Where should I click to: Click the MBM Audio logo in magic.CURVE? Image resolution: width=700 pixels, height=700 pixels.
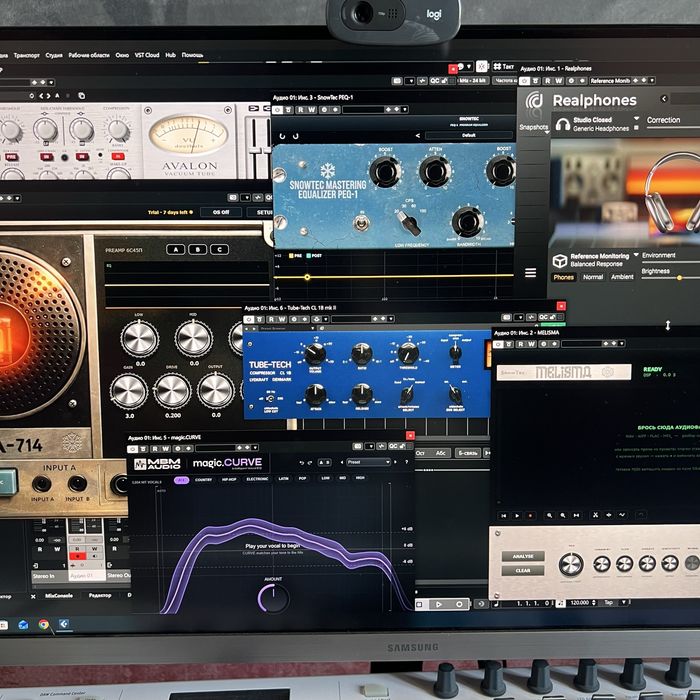click(x=157, y=463)
